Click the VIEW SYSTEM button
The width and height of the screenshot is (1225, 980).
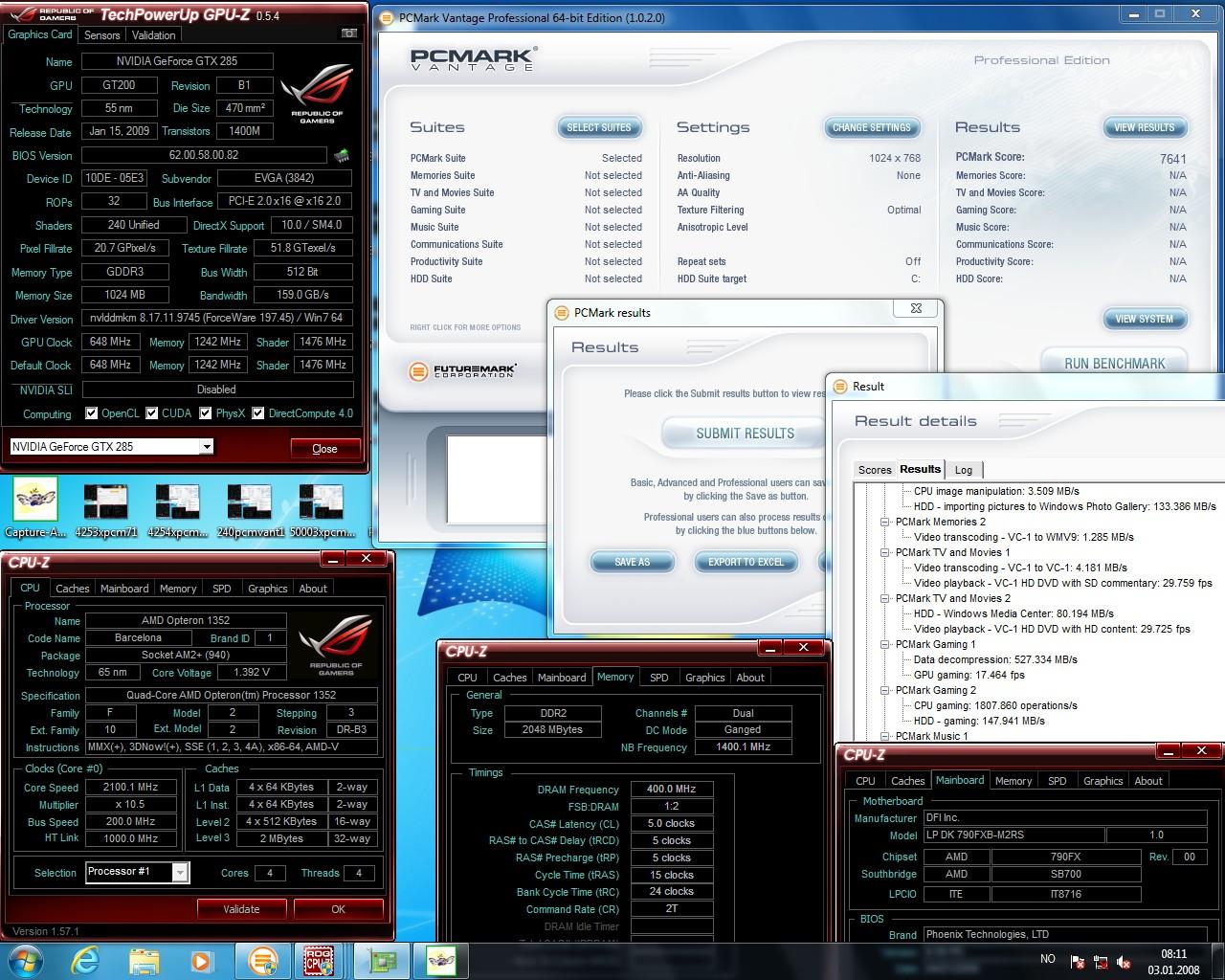click(x=1144, y=319)
